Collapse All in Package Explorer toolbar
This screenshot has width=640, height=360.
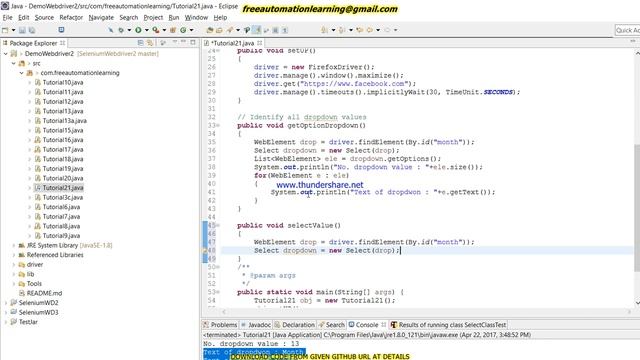pyautogui.click(x=140, y=43)
